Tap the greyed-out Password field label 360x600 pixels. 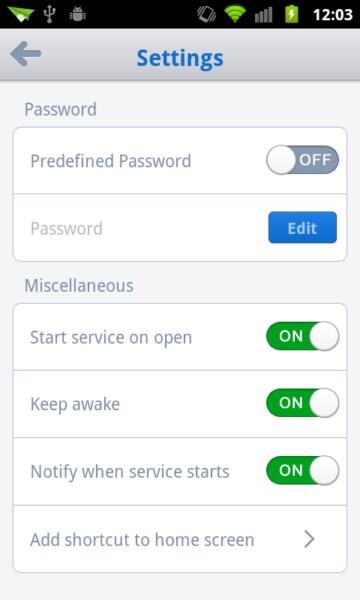[x=67, y=229]
